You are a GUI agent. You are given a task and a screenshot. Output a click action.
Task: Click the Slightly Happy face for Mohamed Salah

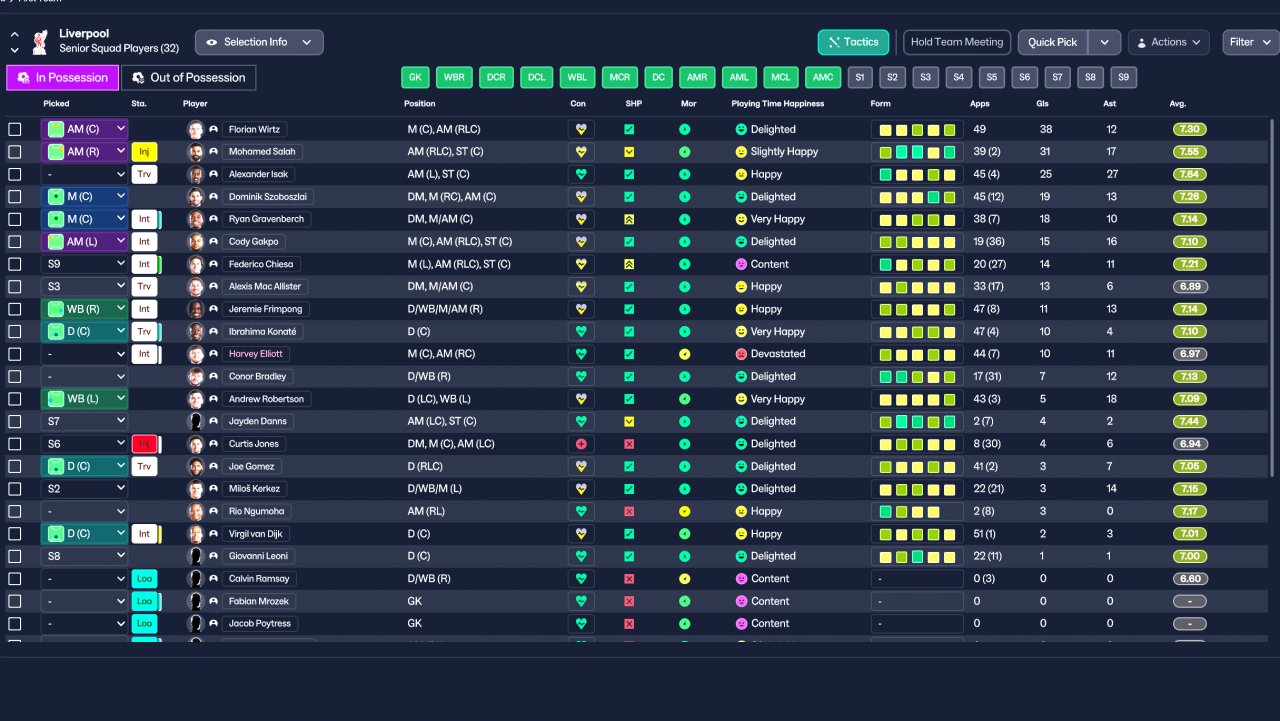tap(741, 152)
